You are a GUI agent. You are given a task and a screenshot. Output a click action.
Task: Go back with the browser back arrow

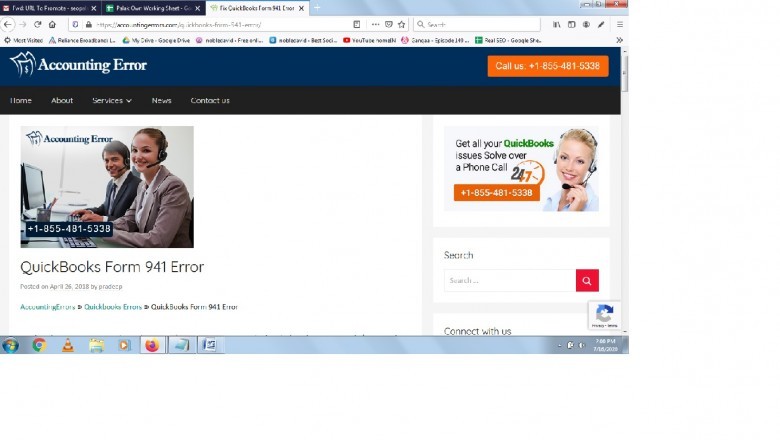pos(8,24)
